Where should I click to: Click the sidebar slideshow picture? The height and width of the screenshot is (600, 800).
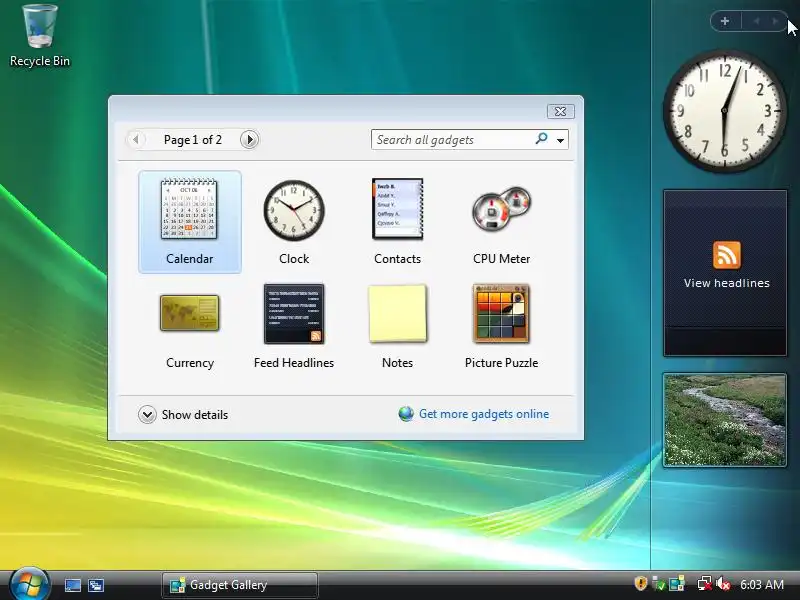pyautogui.click(x=724, y=420)
